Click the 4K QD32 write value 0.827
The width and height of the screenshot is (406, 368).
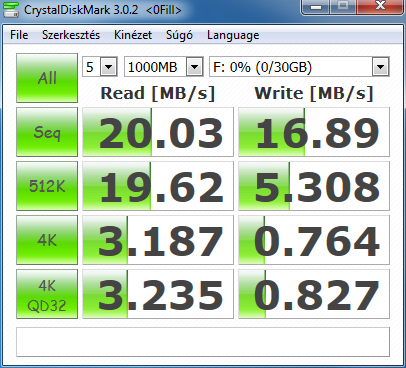(x=314, y=294)
